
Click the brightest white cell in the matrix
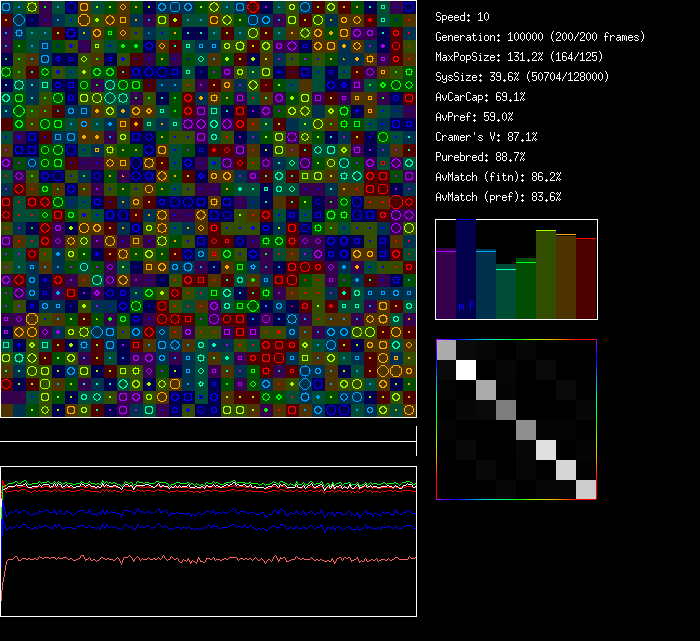tap(466, 370)
